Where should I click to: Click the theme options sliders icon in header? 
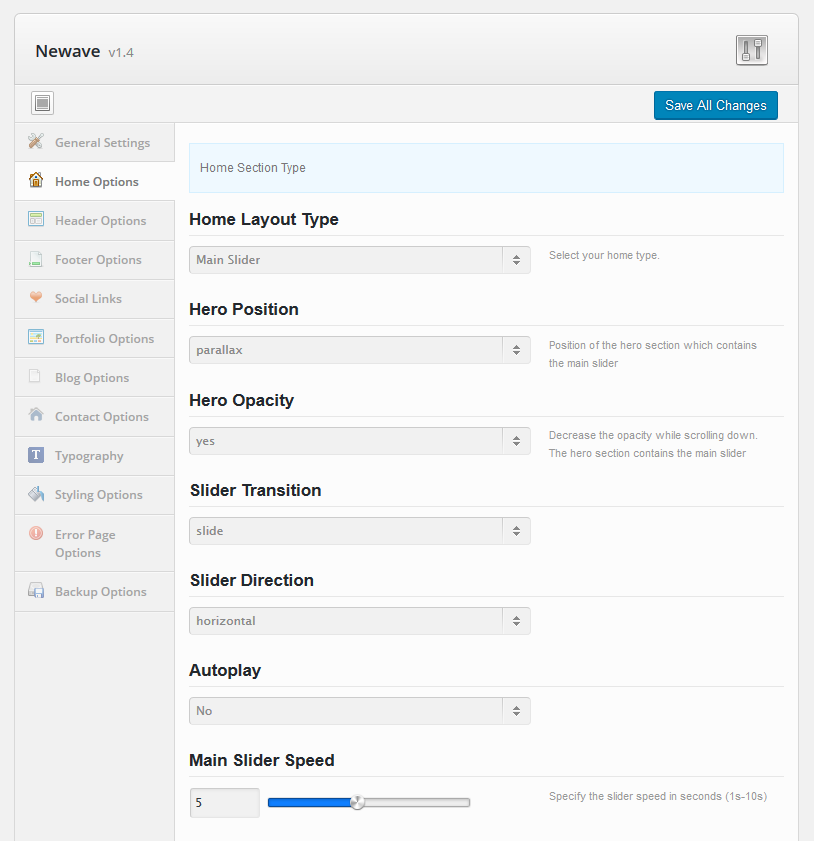pos(751,50)
